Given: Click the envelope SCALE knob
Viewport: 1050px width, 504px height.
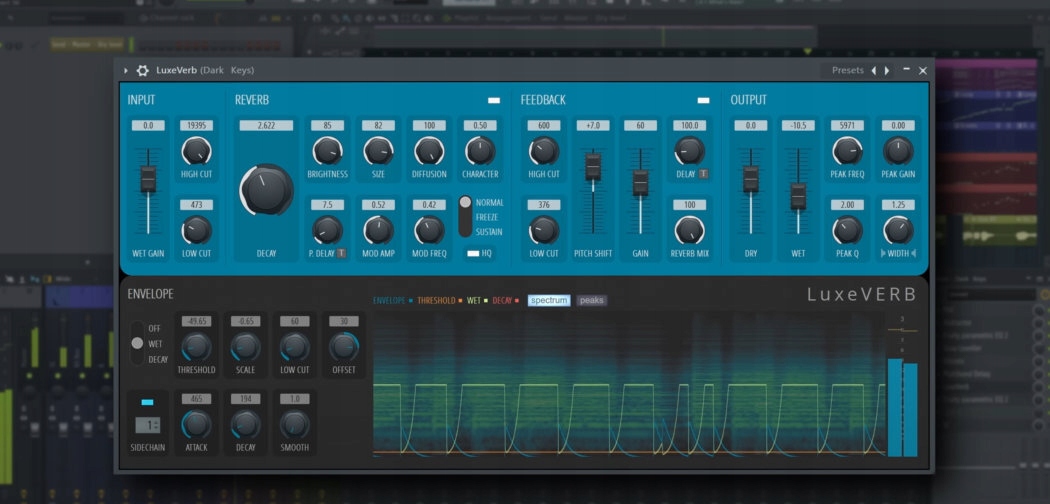Looking at the screenshot, I should 246,347.
